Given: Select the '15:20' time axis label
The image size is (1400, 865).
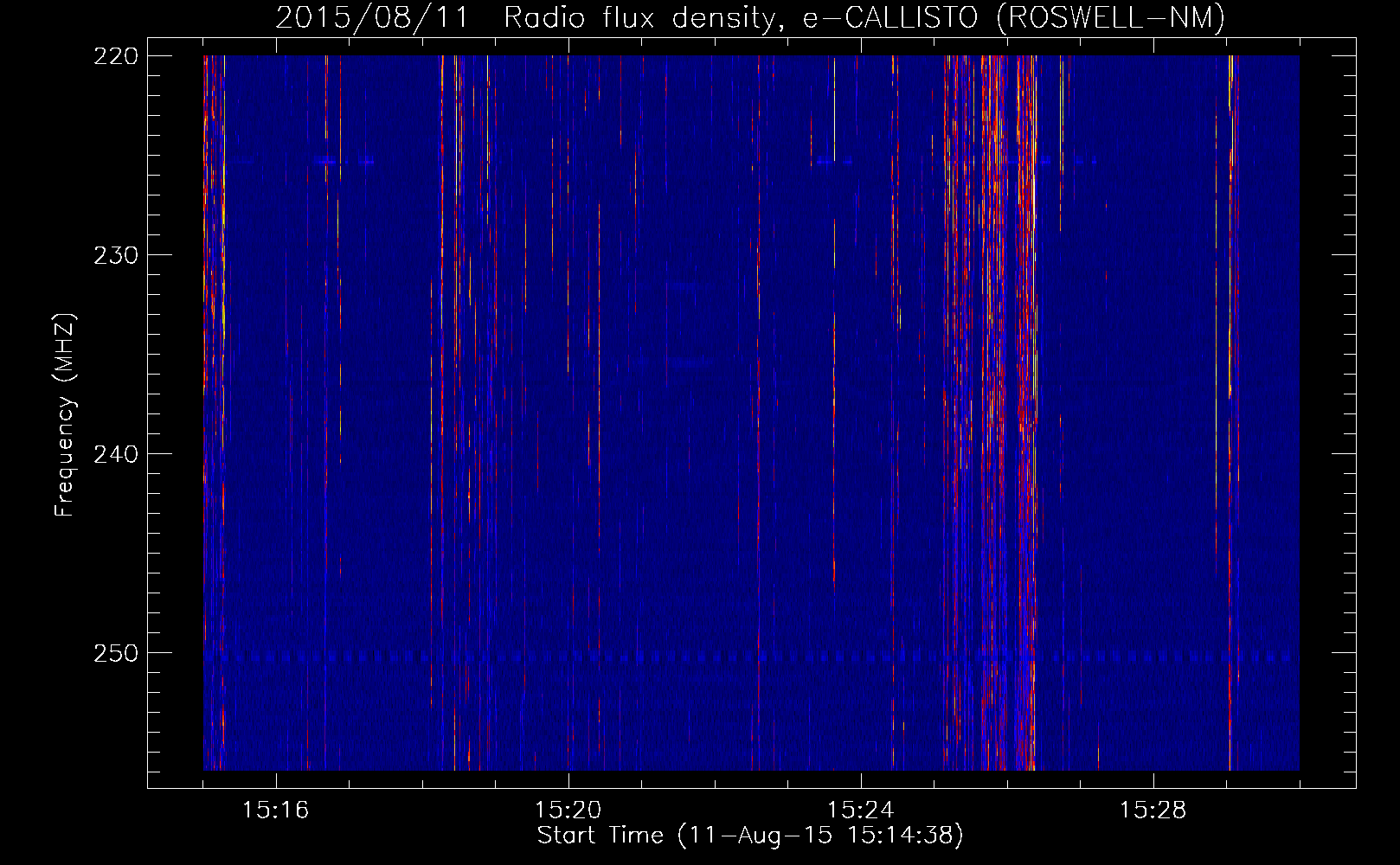Looking at the screenshot, I should [568, 811].
